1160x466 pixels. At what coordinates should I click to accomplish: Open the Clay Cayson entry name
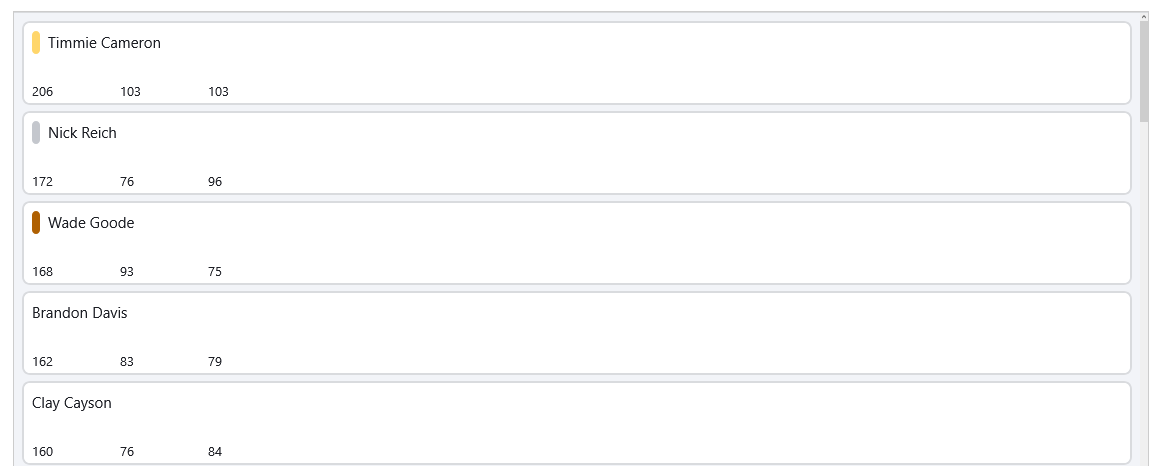coord(72,403)
